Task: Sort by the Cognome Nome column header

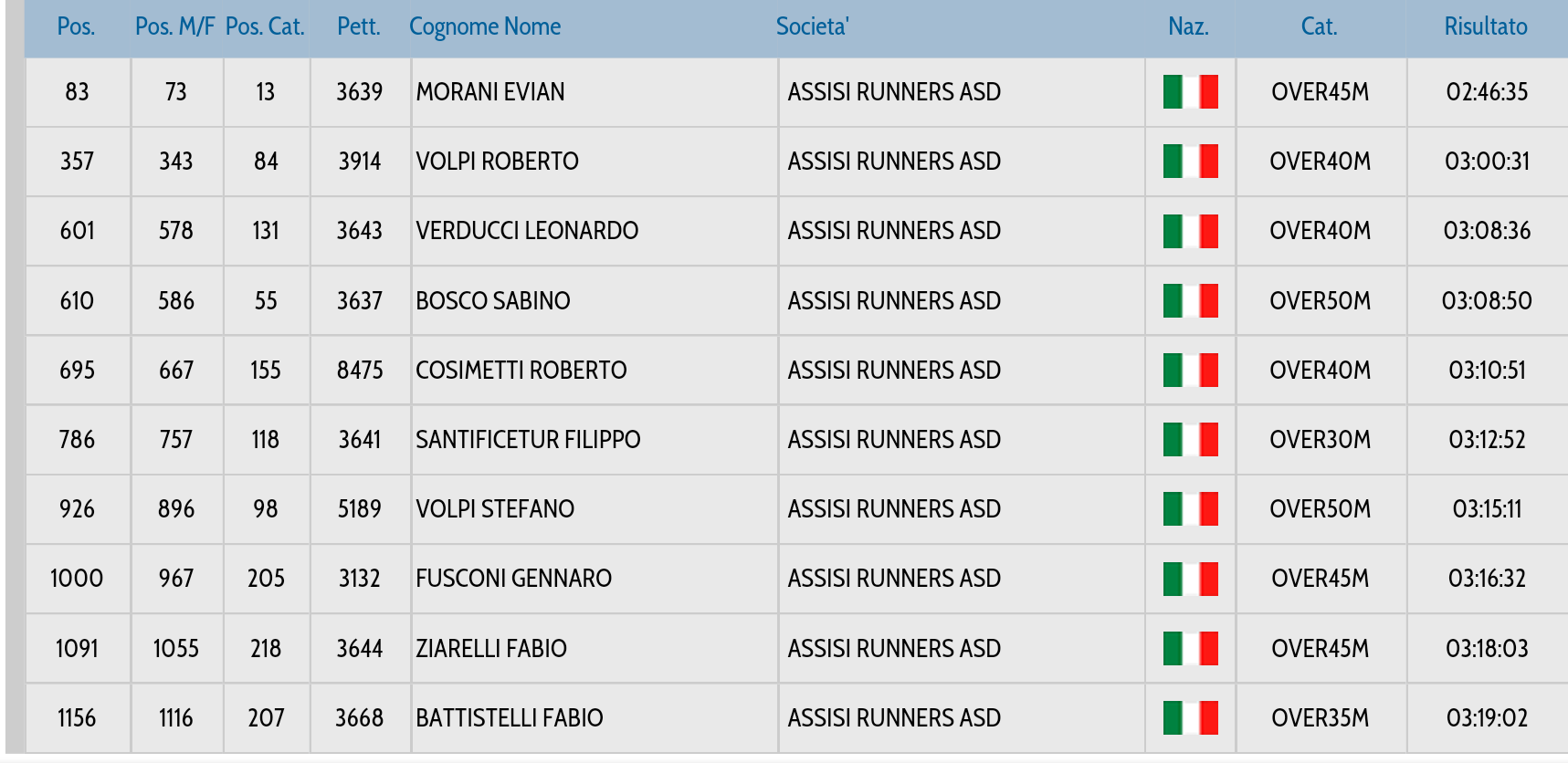Action: click(485, 26)
